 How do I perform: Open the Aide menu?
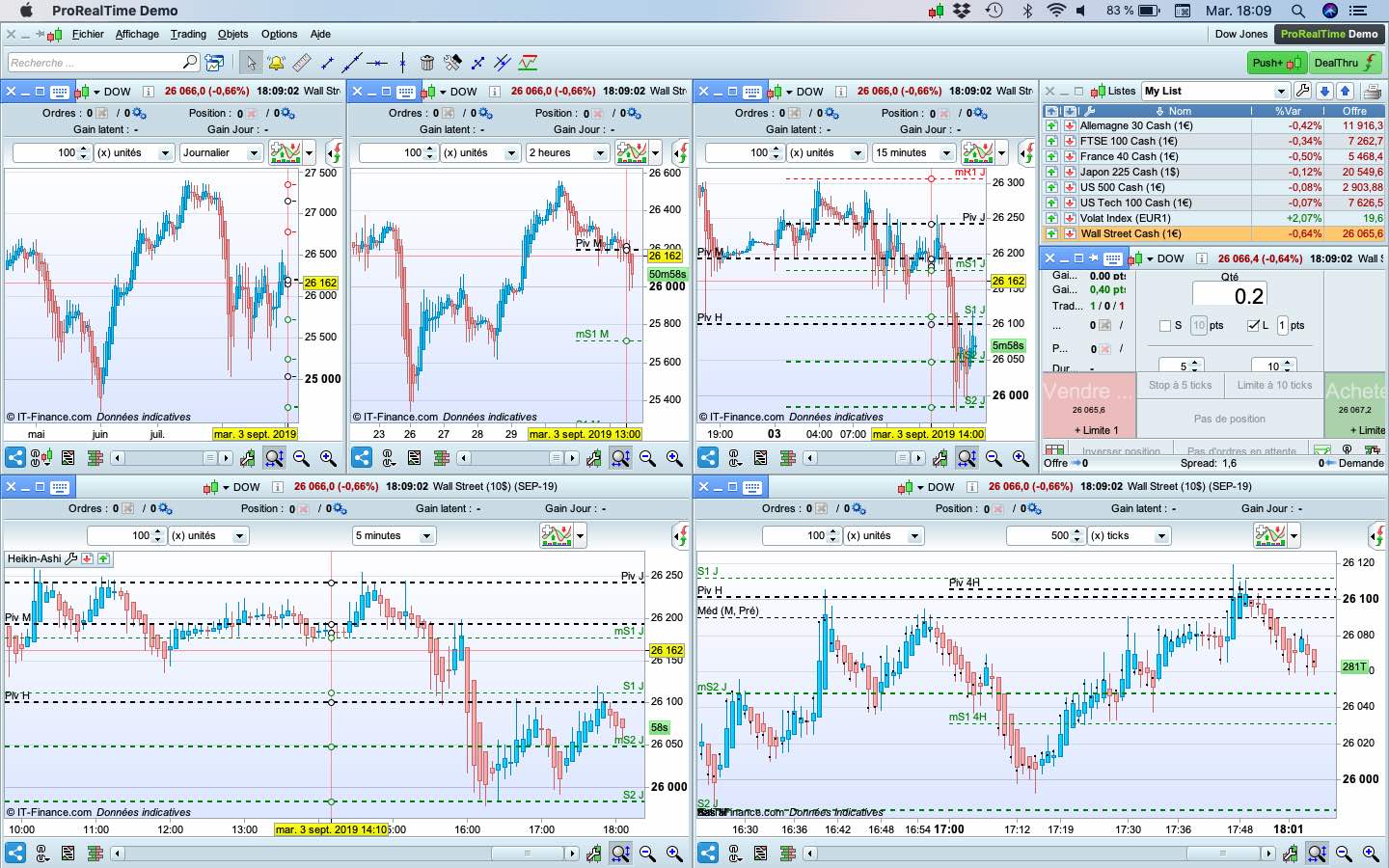coord(320,34)
